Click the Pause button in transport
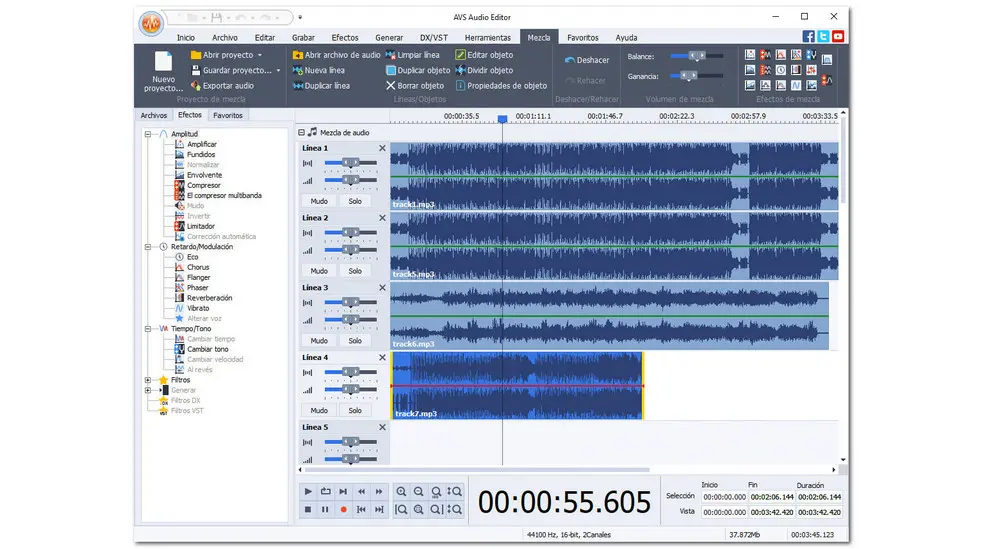The height and width of the screenshot is (549, 1000). click(325, 509)
